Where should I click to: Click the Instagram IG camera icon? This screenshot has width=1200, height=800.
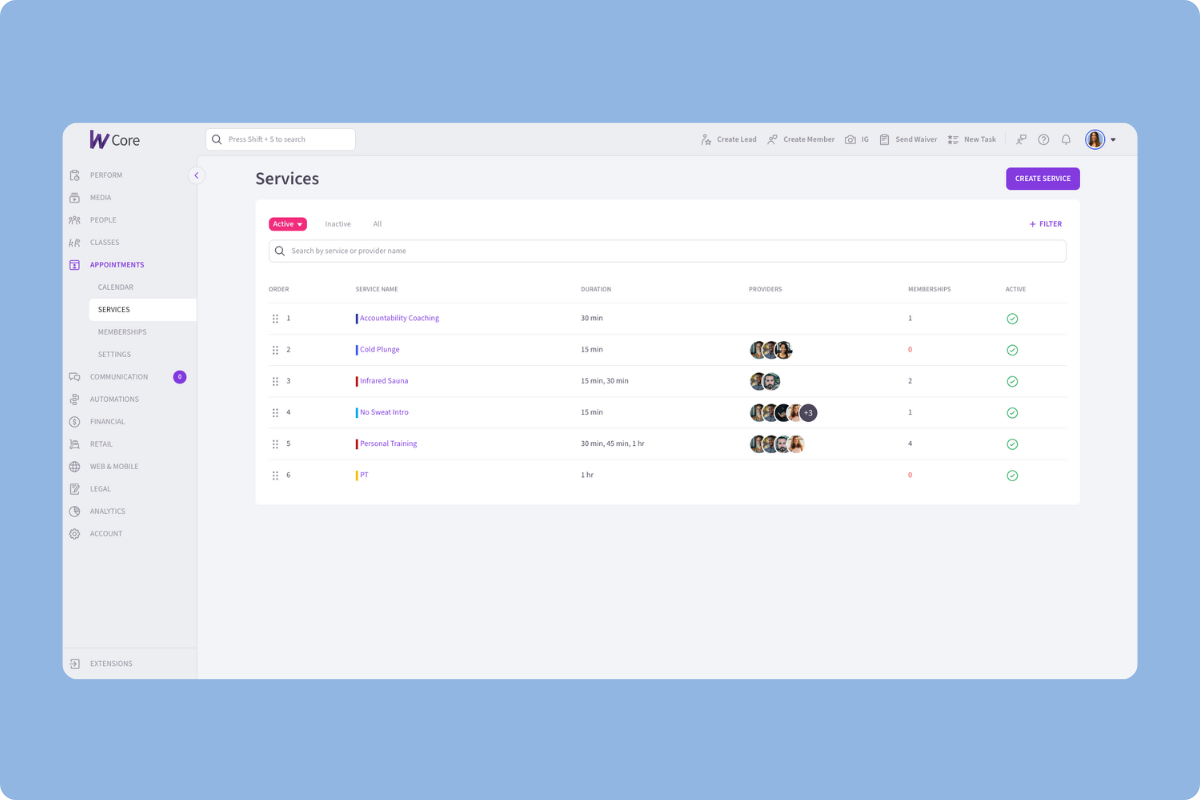point(850,140)
